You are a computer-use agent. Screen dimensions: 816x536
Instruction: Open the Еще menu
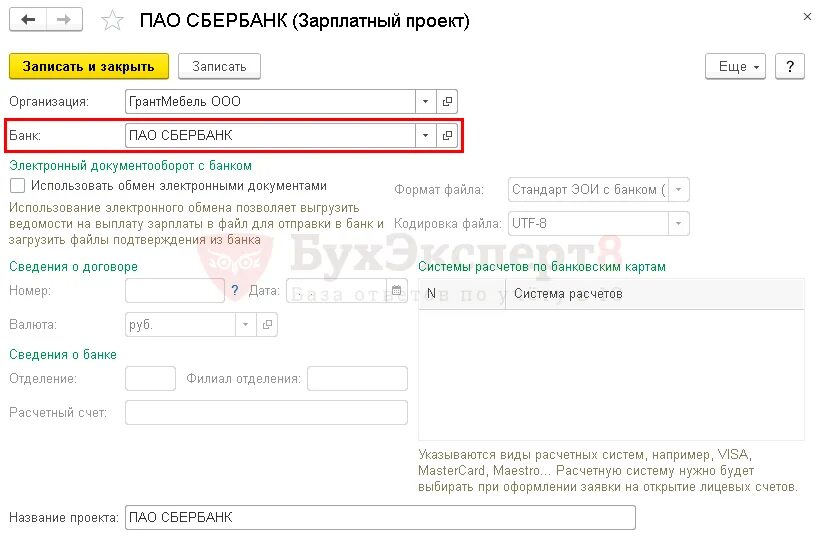pyautogui.click(x=735, y=67)
